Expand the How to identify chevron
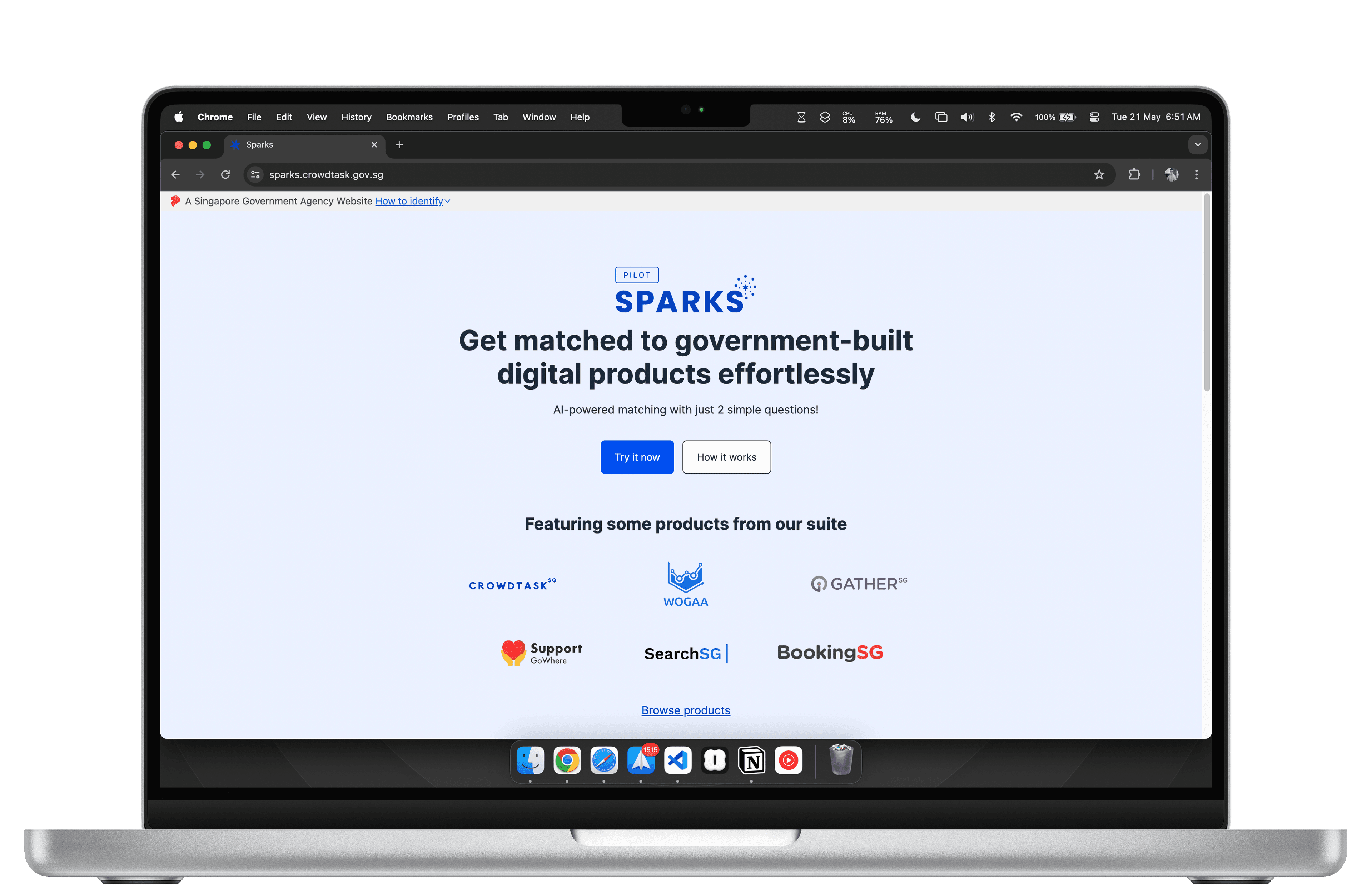This screenshot has height=892, width=1372. 447,201
